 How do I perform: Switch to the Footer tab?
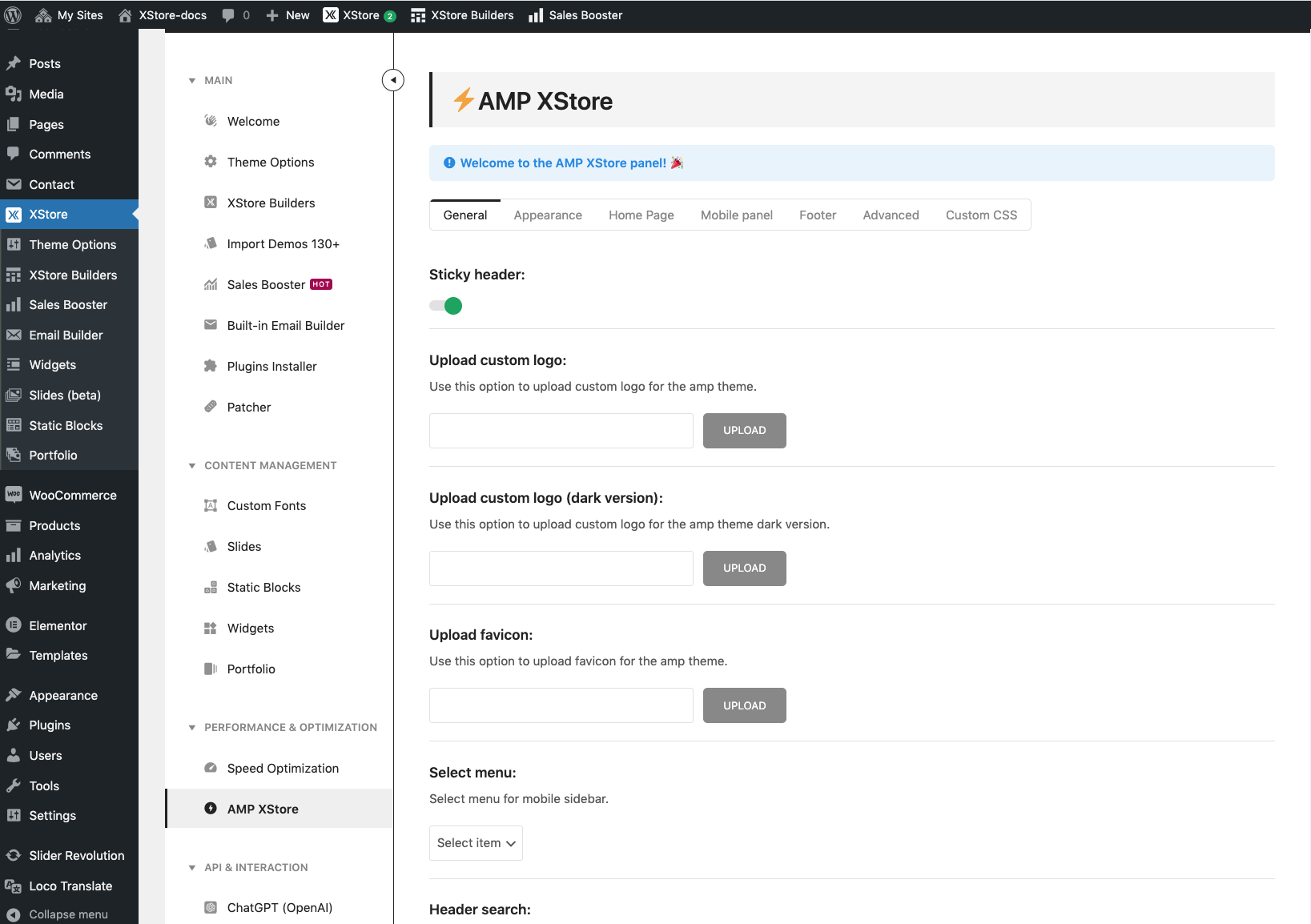(x=818, y=215)
